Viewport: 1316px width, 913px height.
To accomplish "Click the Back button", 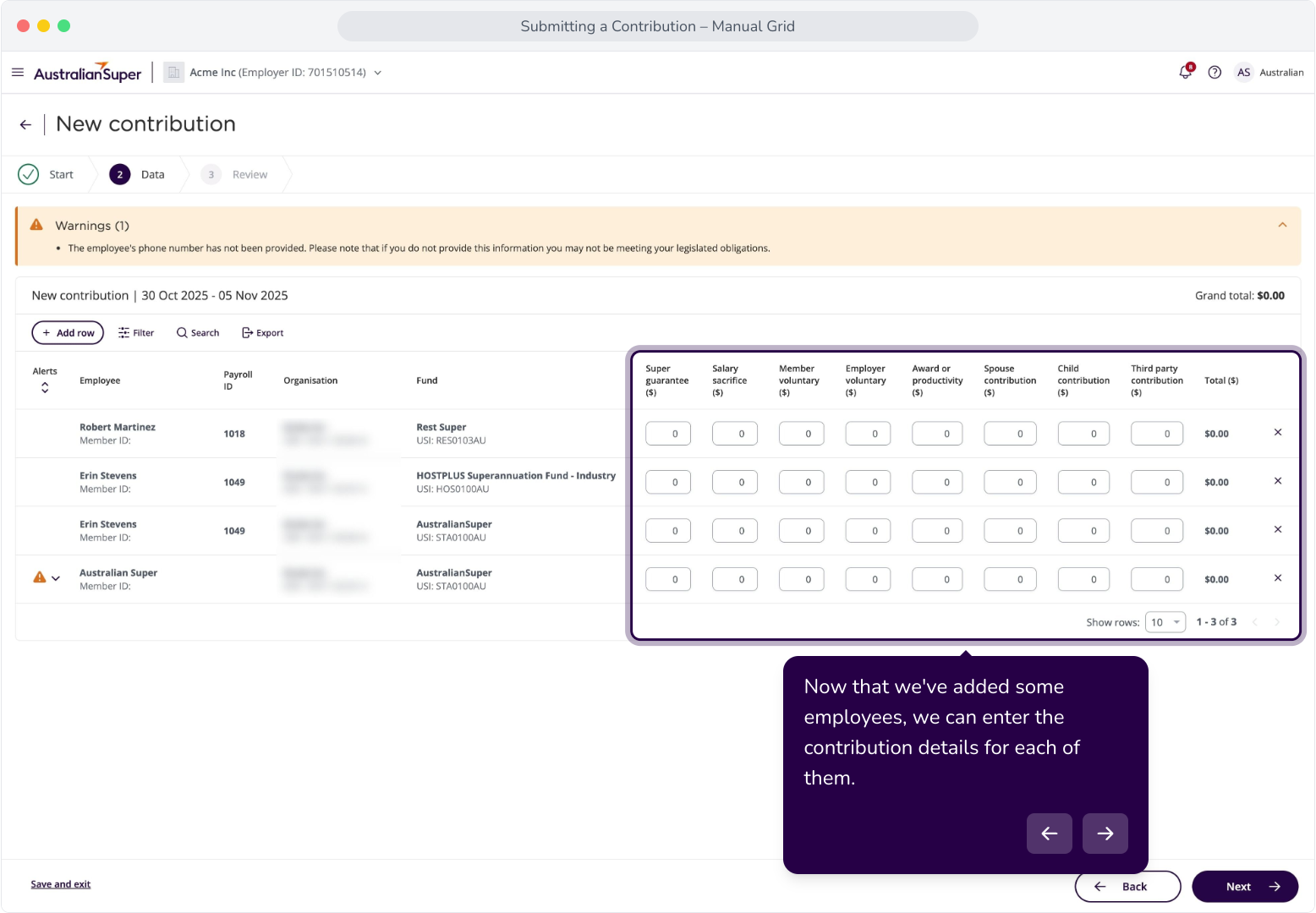I will point(1127,887).
